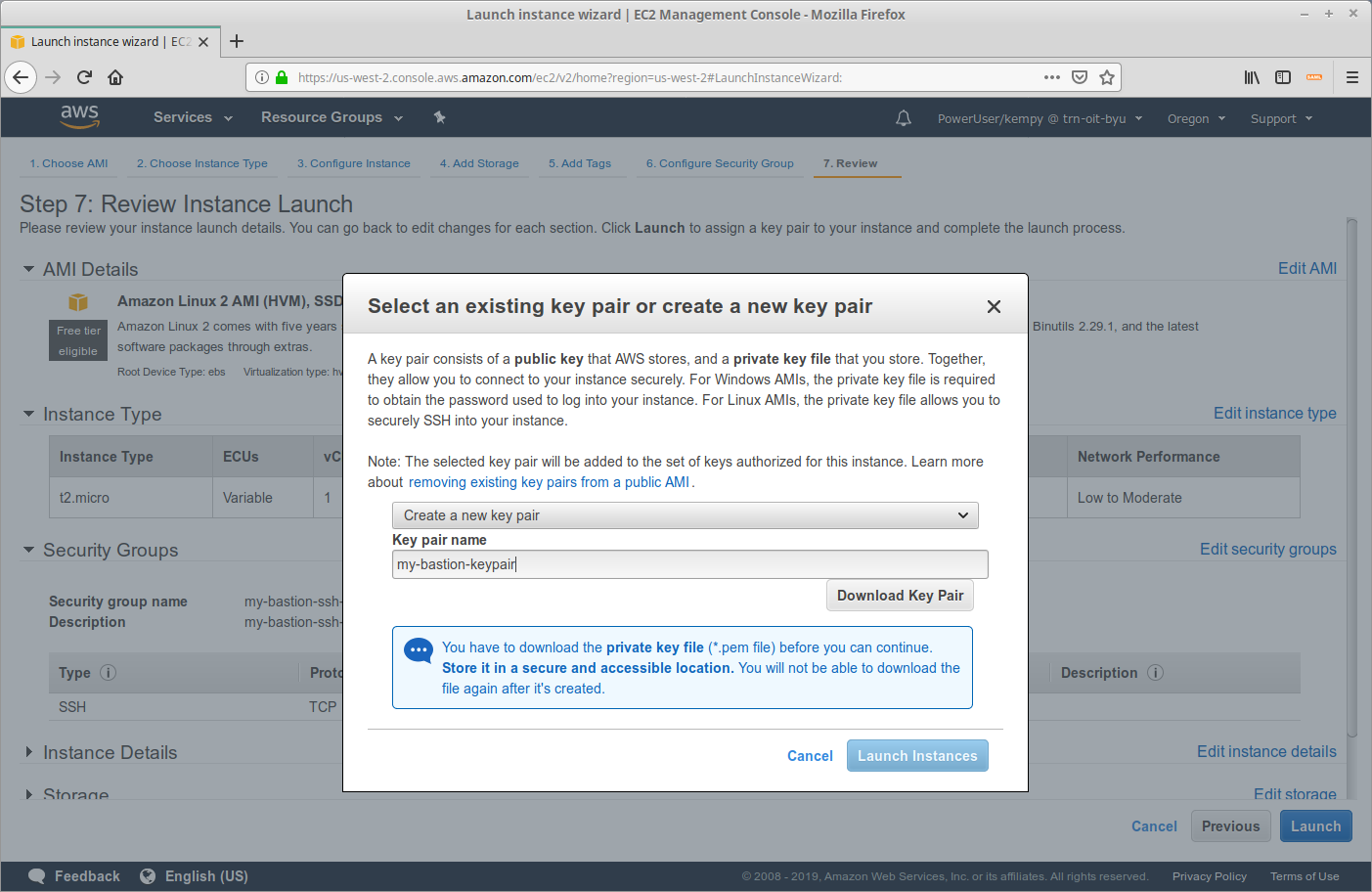Click Edit instance type link

point(1275,413)
